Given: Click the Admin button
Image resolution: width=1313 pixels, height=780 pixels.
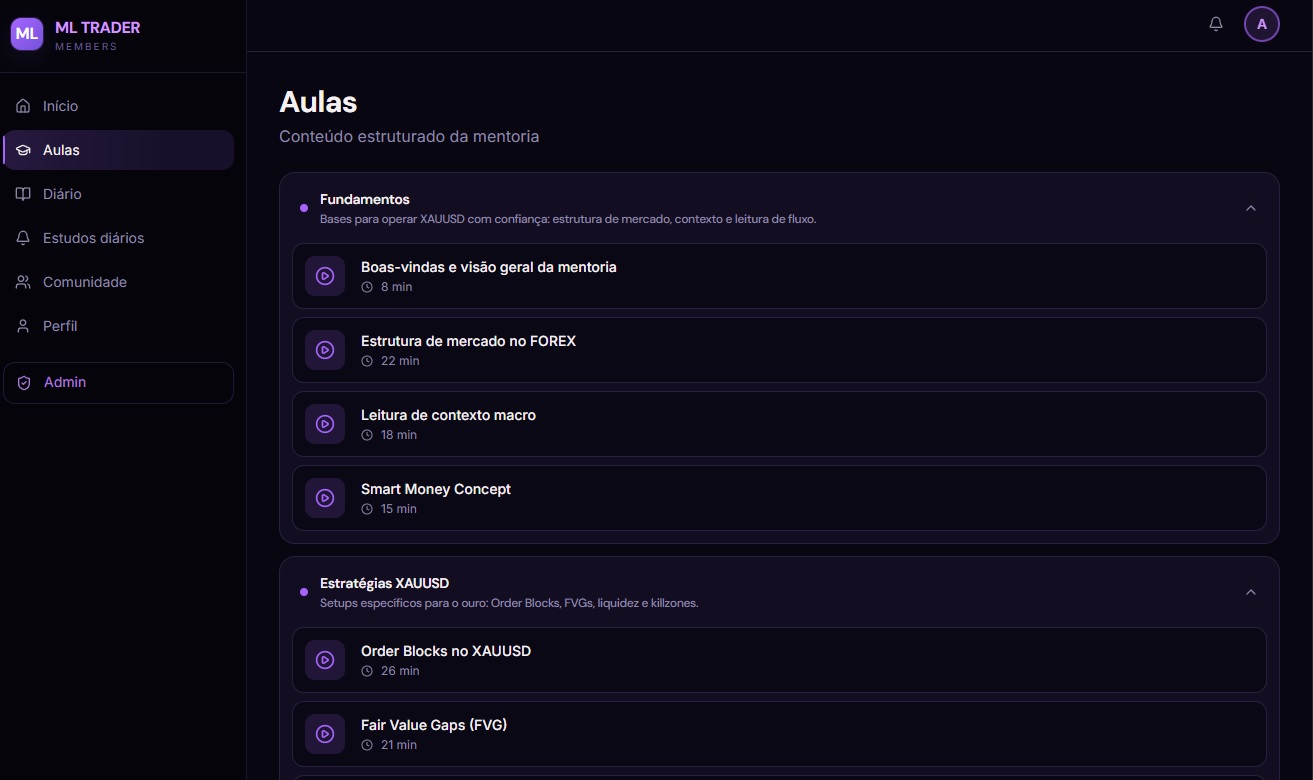Looking at the screenshot, I should click(118, 383).
